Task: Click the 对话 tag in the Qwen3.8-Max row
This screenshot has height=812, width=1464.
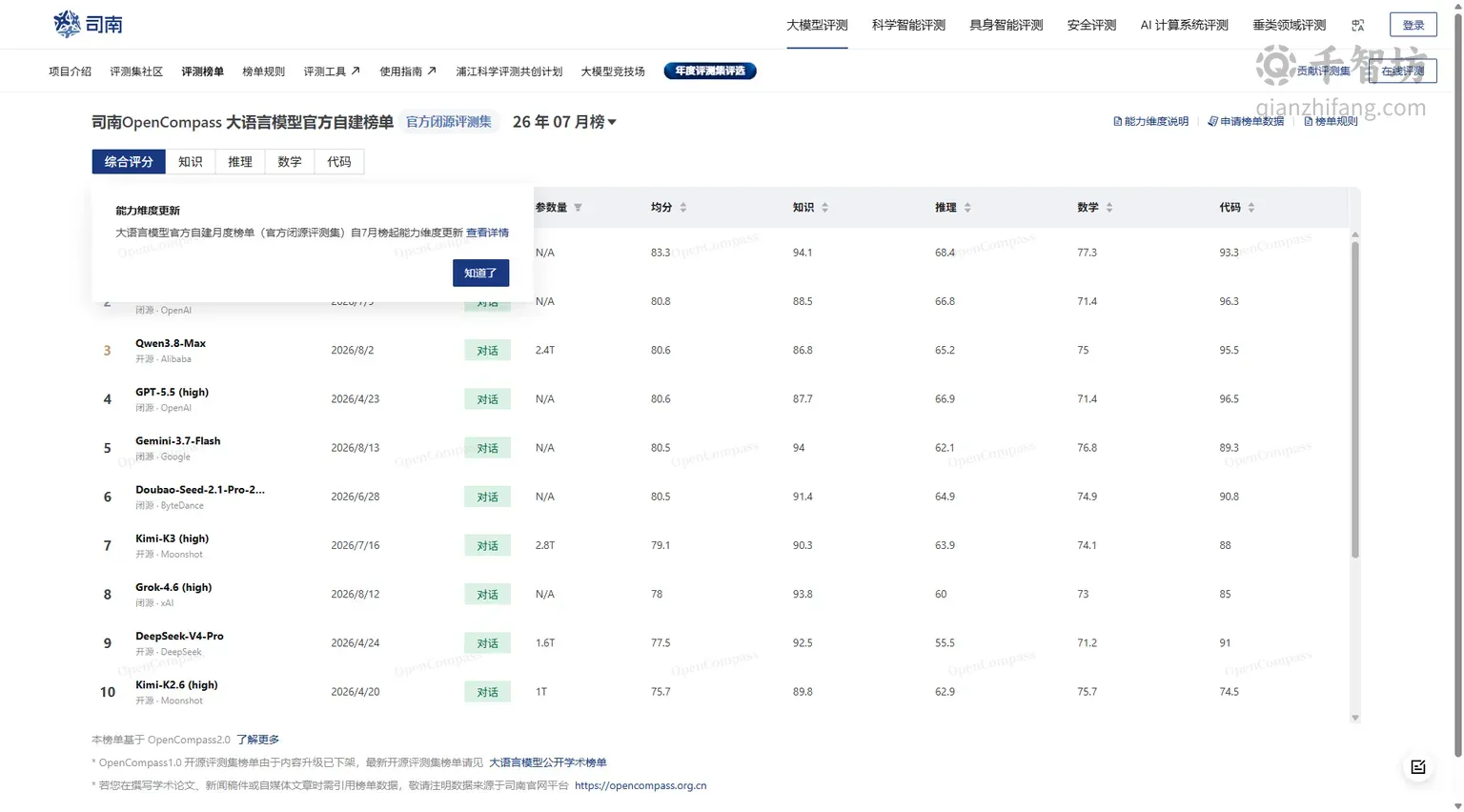Action: pos(488,351)
